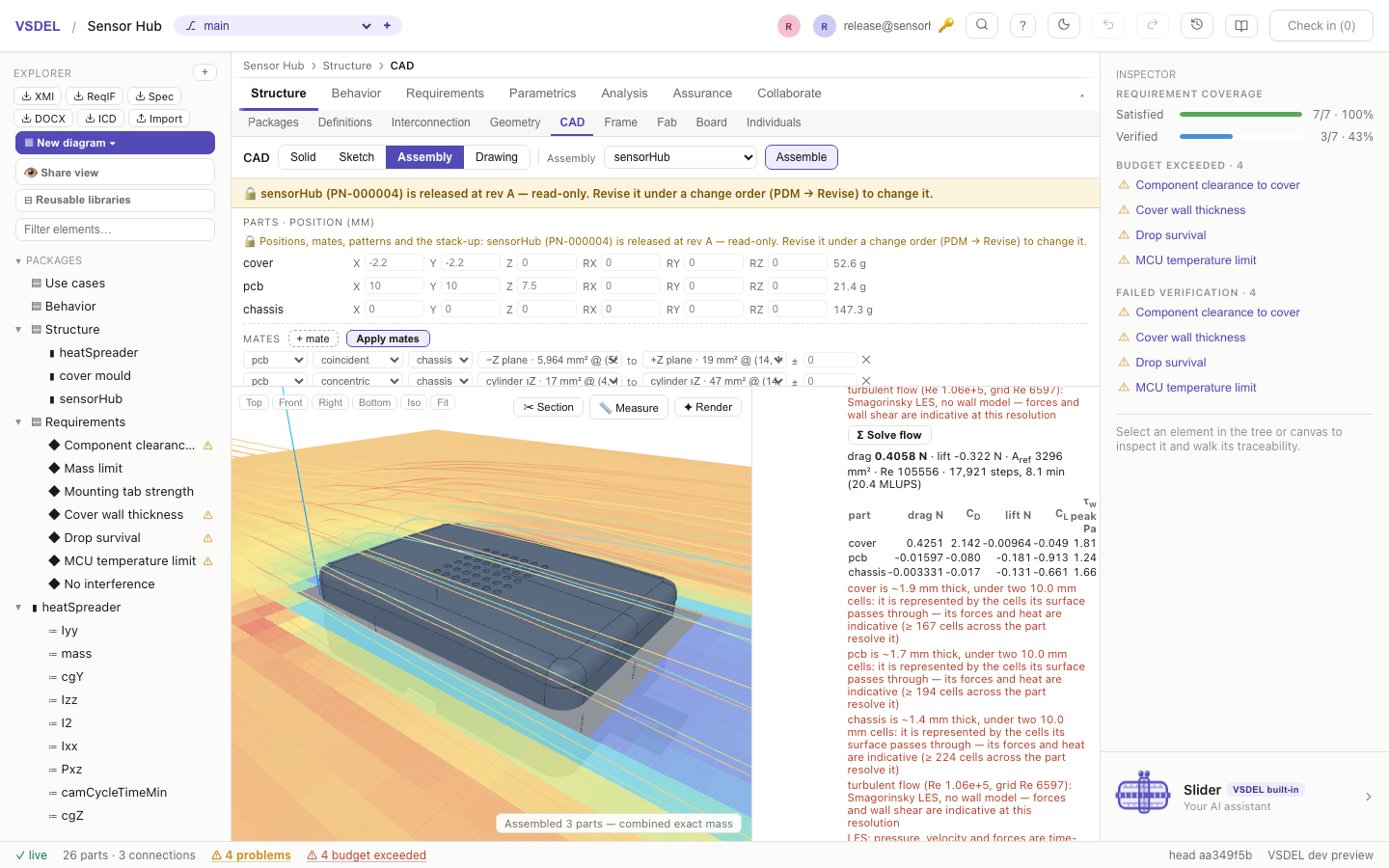Select the Sketch CAD mode
Viewport: 1389px width, 868px height.
coord(356,157)
